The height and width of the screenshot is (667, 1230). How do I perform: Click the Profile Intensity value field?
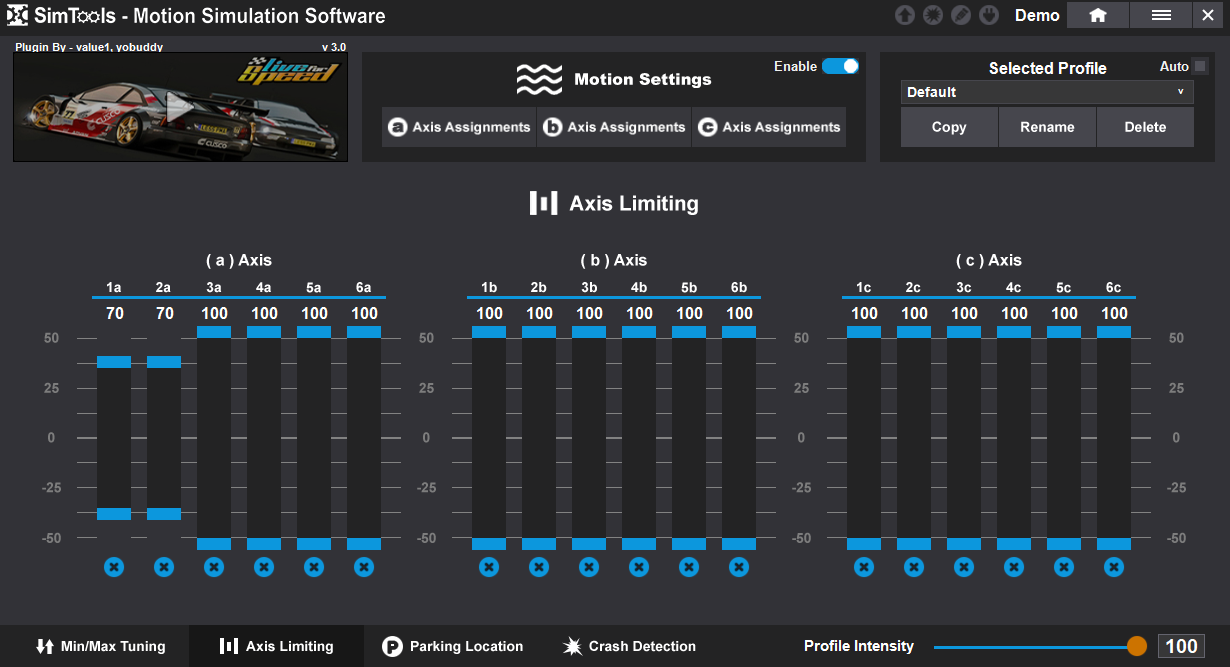[x=1181, y=646]
